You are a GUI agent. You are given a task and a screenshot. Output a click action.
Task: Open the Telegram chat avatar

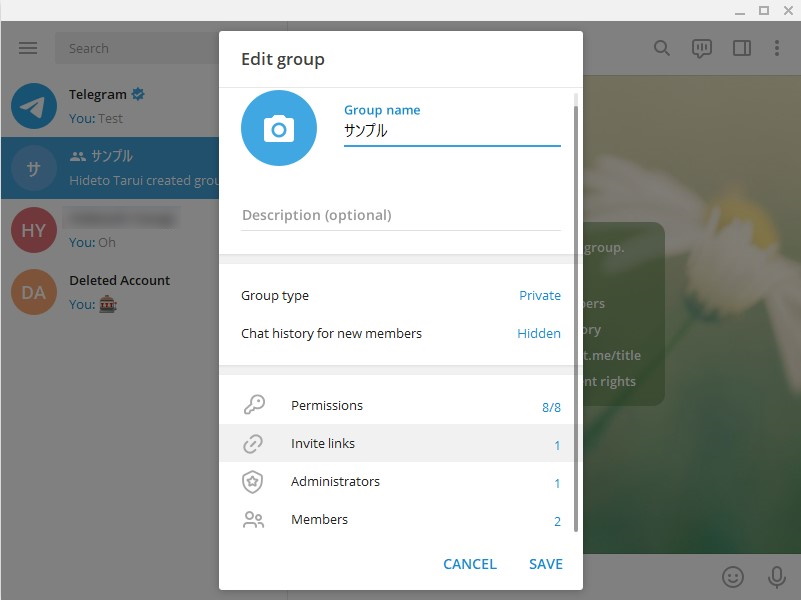click(x=34, y=106)
